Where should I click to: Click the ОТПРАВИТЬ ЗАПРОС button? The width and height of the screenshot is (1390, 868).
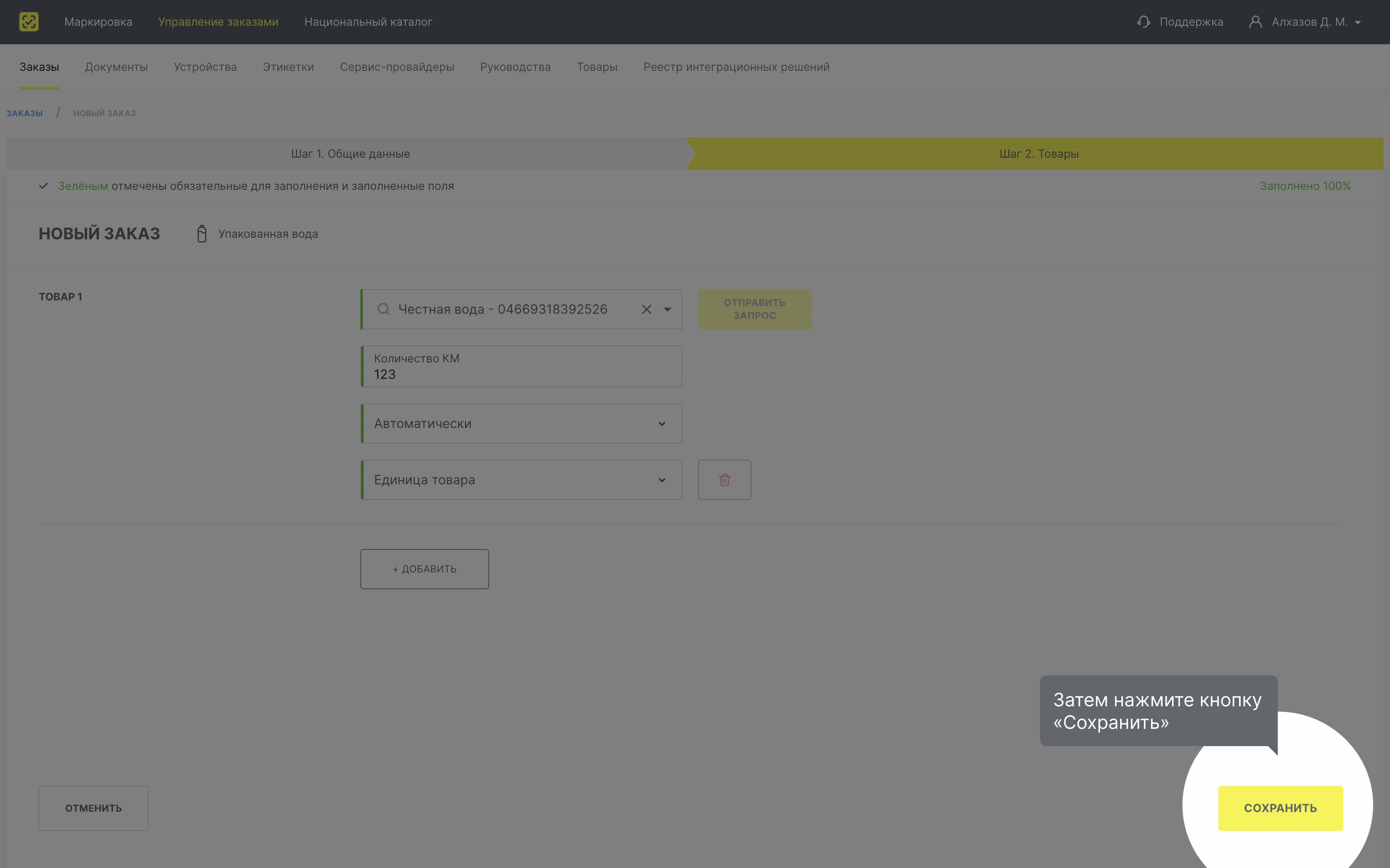point(755,309)
